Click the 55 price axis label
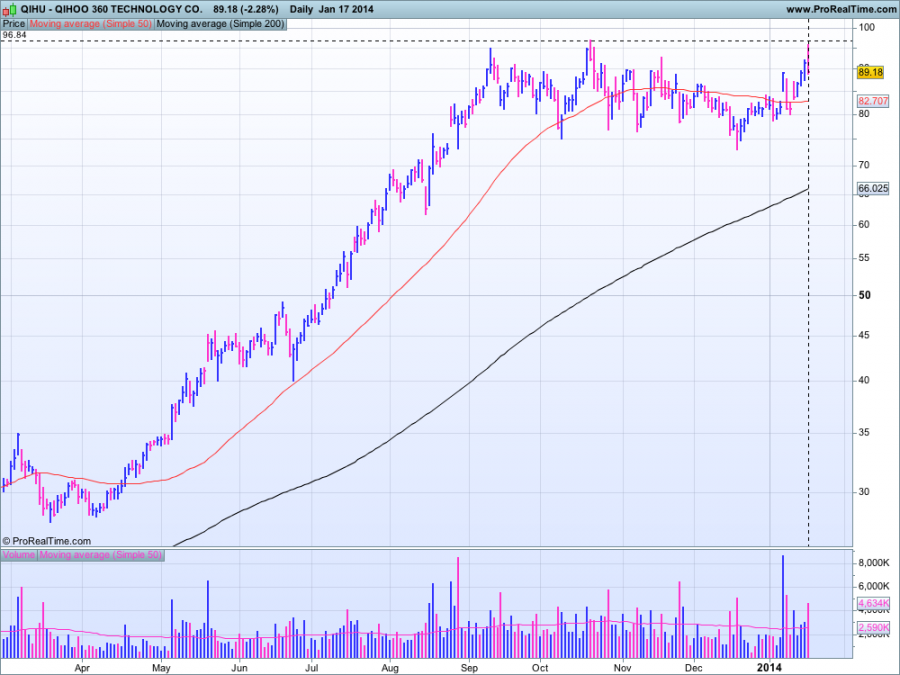 (x=864, y=258)
